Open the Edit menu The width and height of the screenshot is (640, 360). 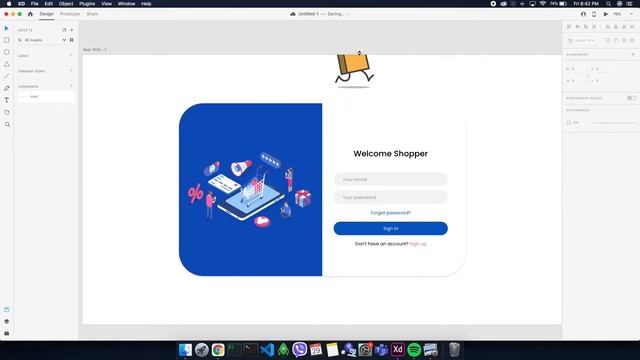coord(49,4)
